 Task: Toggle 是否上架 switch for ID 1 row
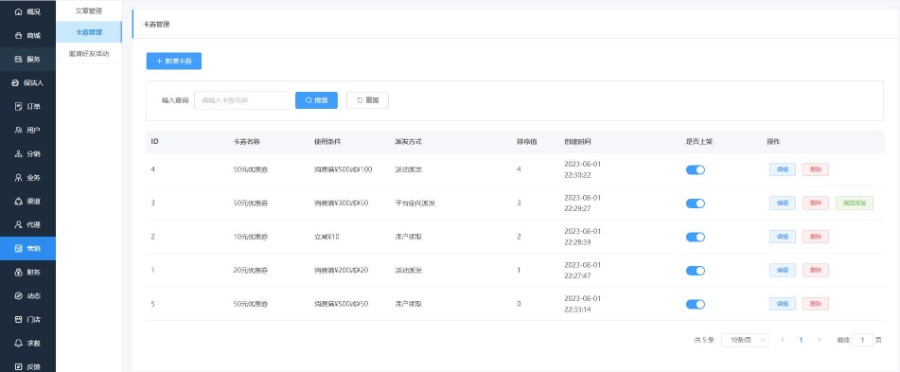(x=695, y=270)
